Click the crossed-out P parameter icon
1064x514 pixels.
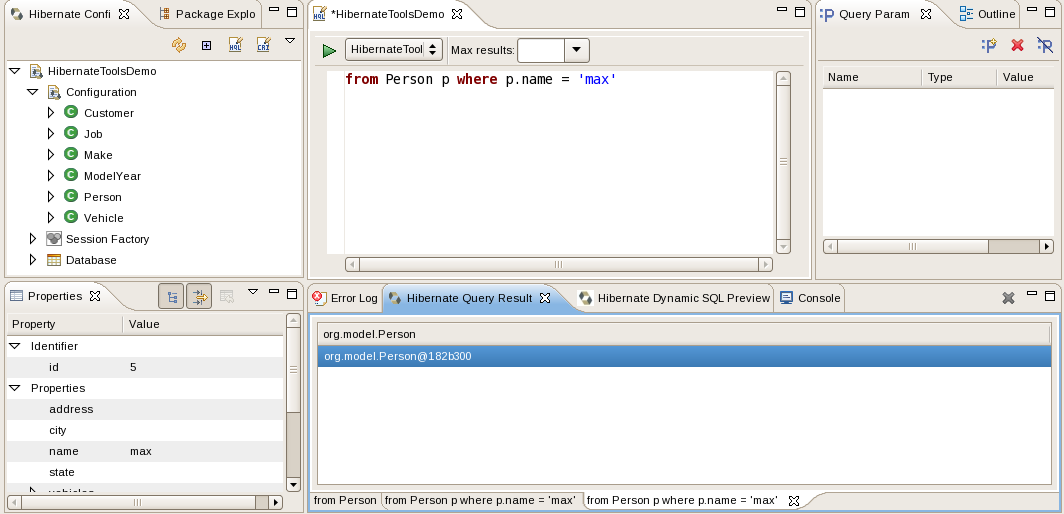pyautogui.click(x=1045, y=45)
